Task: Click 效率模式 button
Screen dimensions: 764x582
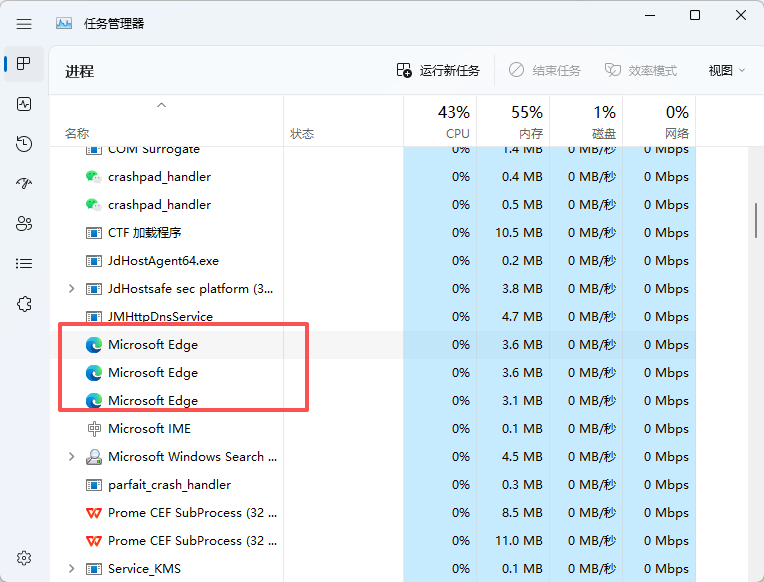Action: [641, 71]
